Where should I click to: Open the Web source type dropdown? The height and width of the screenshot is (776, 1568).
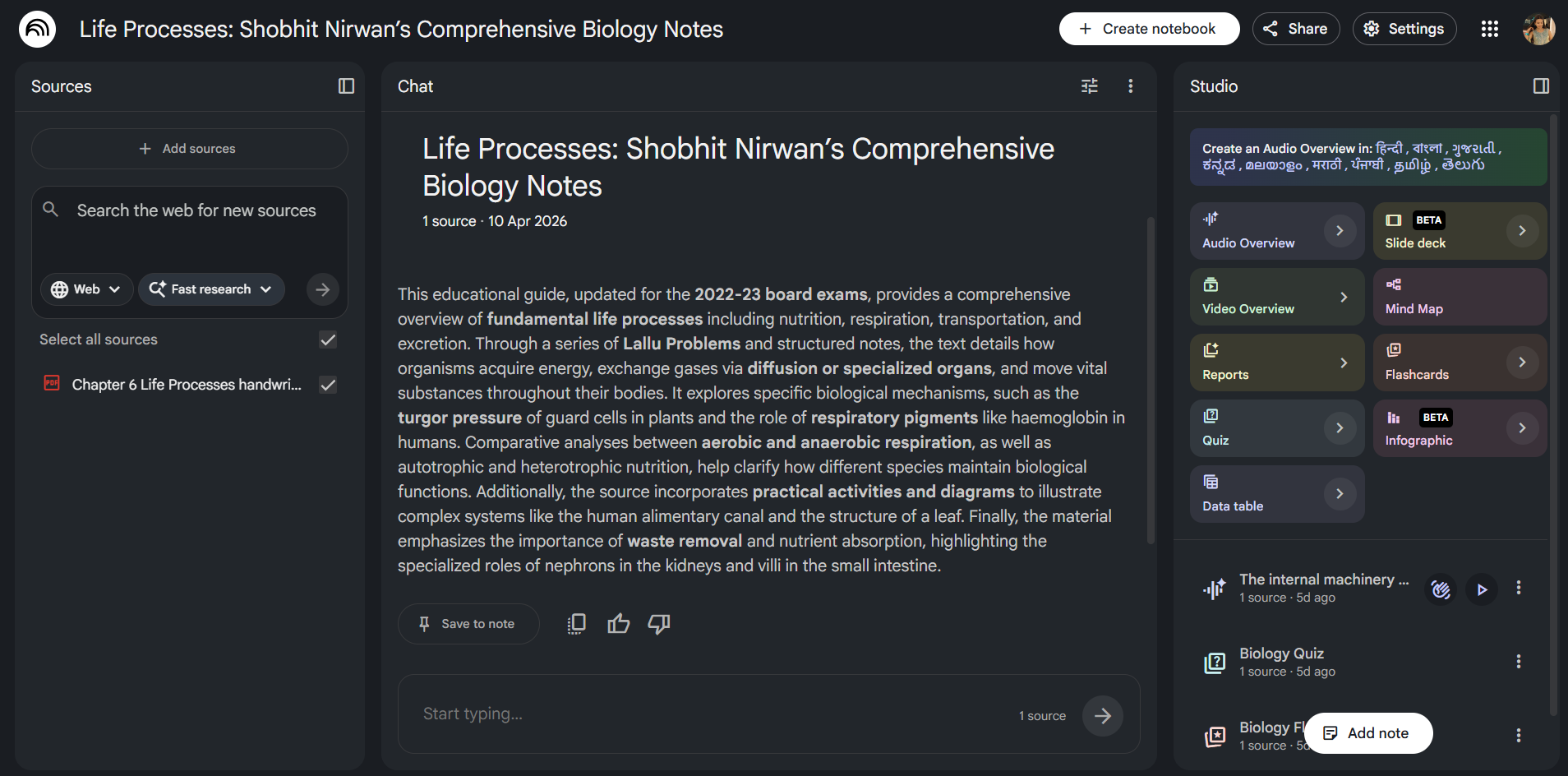click(x=86, y=289)
